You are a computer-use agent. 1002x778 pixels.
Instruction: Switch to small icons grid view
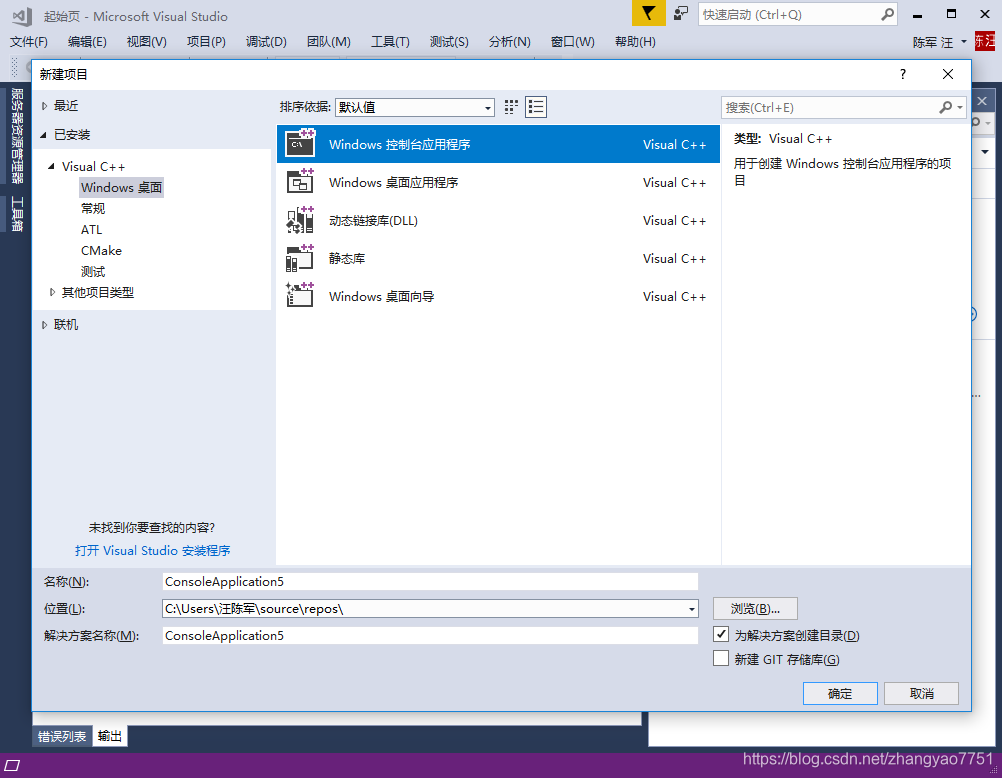click(x=511, y=107)
